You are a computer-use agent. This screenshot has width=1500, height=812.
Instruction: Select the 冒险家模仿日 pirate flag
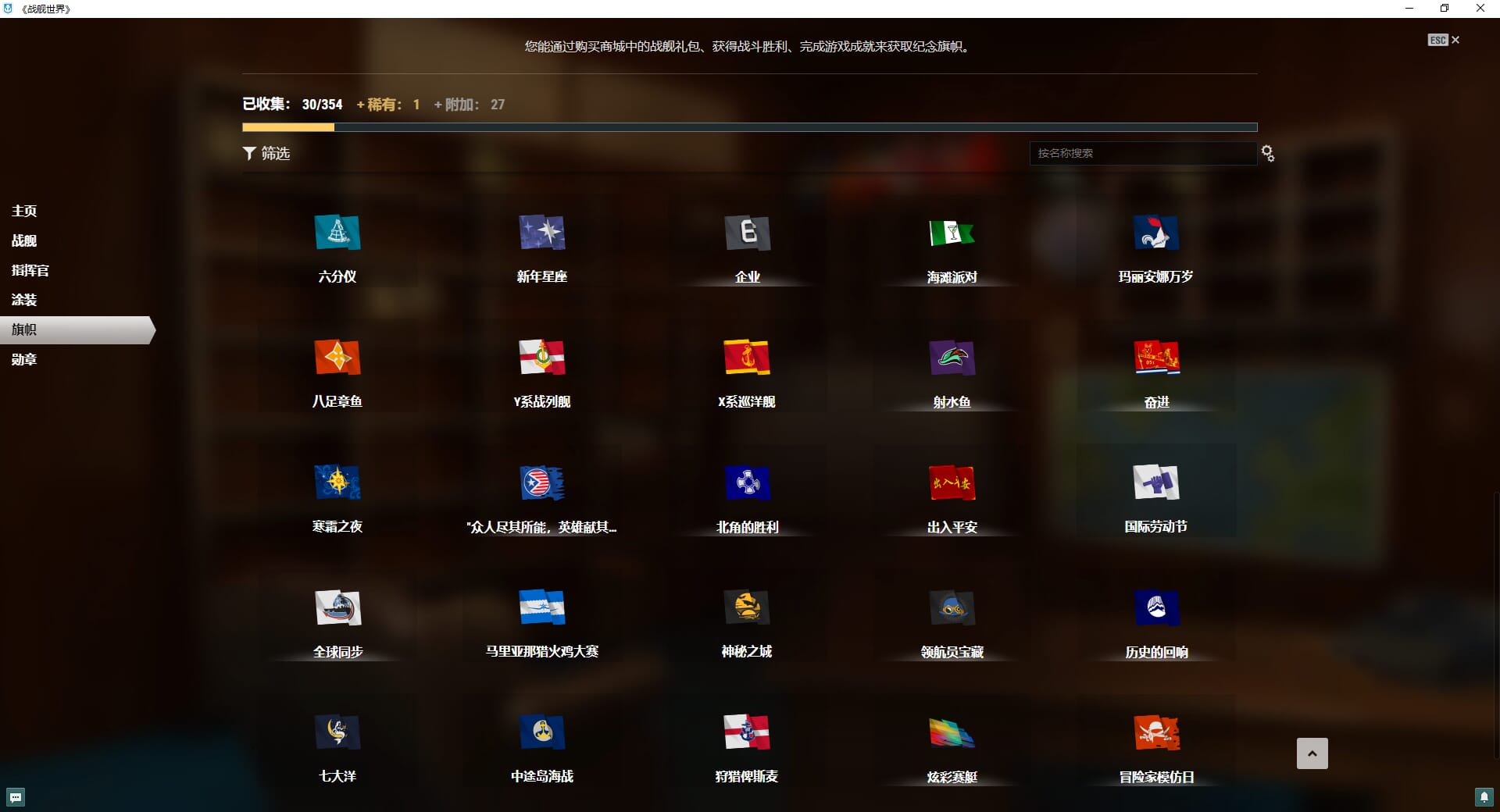pos(1156,732)
